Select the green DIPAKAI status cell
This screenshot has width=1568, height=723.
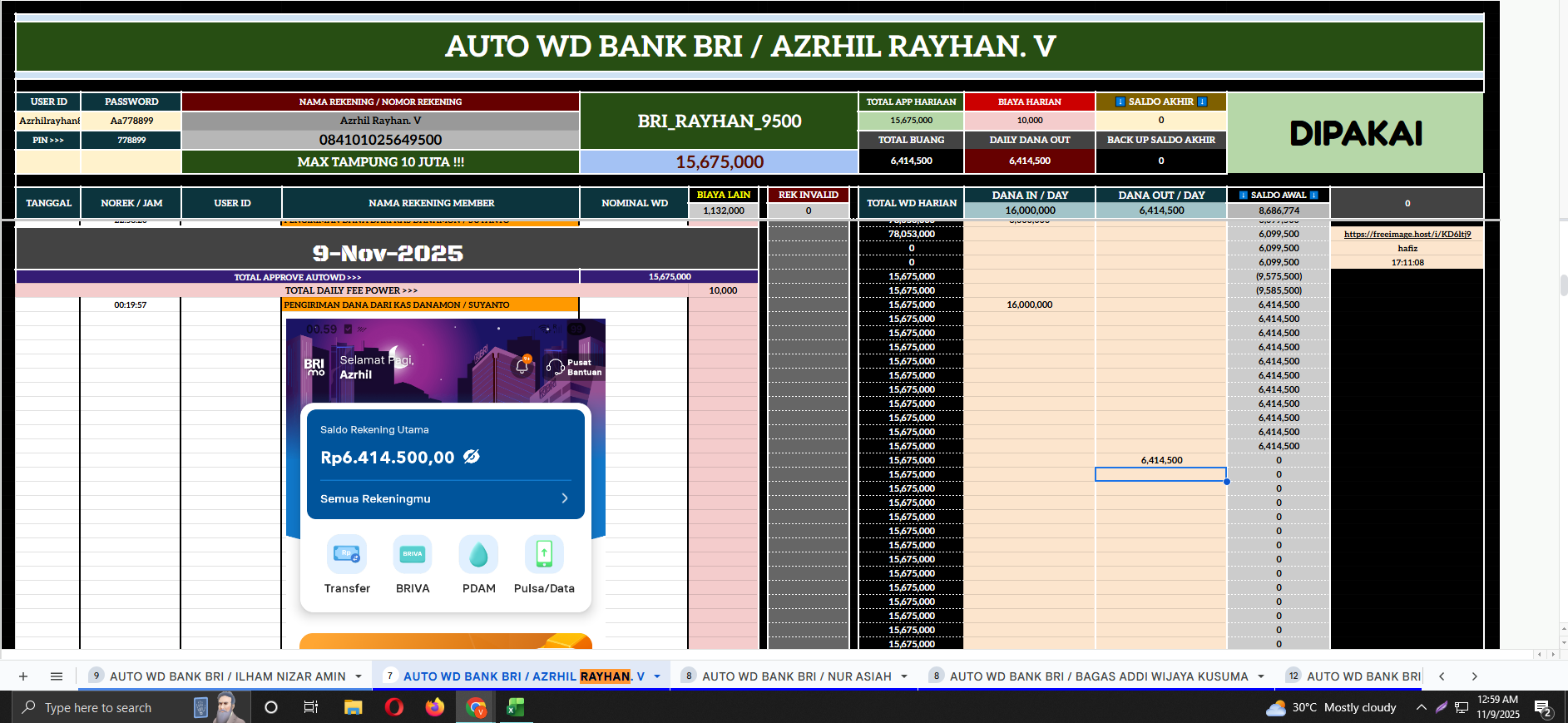[1356, 133]
